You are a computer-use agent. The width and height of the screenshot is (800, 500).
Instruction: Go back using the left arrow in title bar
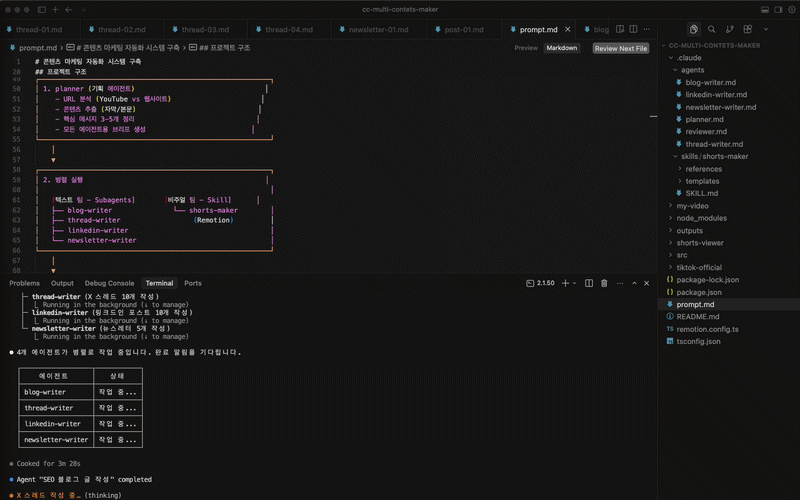(x=68, y=9)
